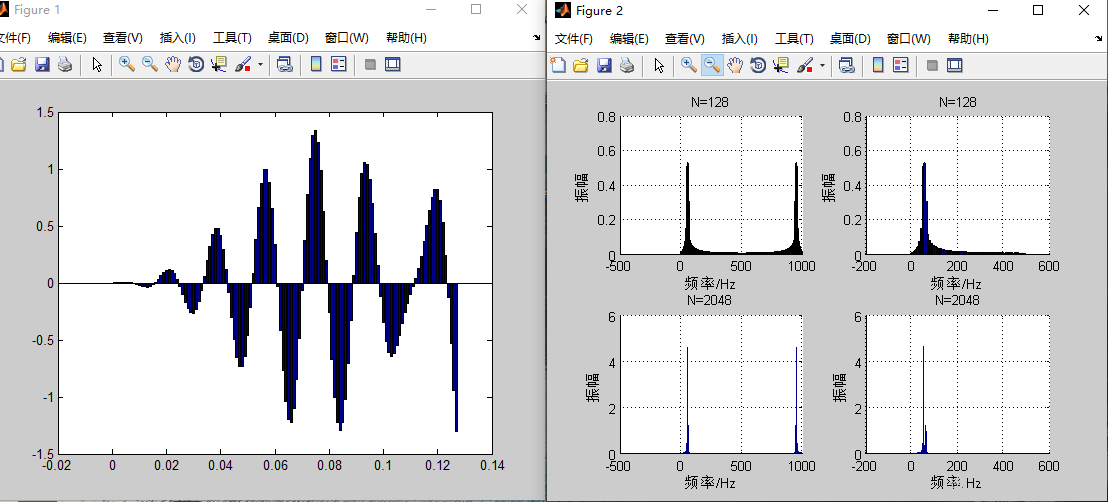Print figure icon in Figure 1 toolbar
The height and width of the screenshot is (502, 1108).
[64, 65]
